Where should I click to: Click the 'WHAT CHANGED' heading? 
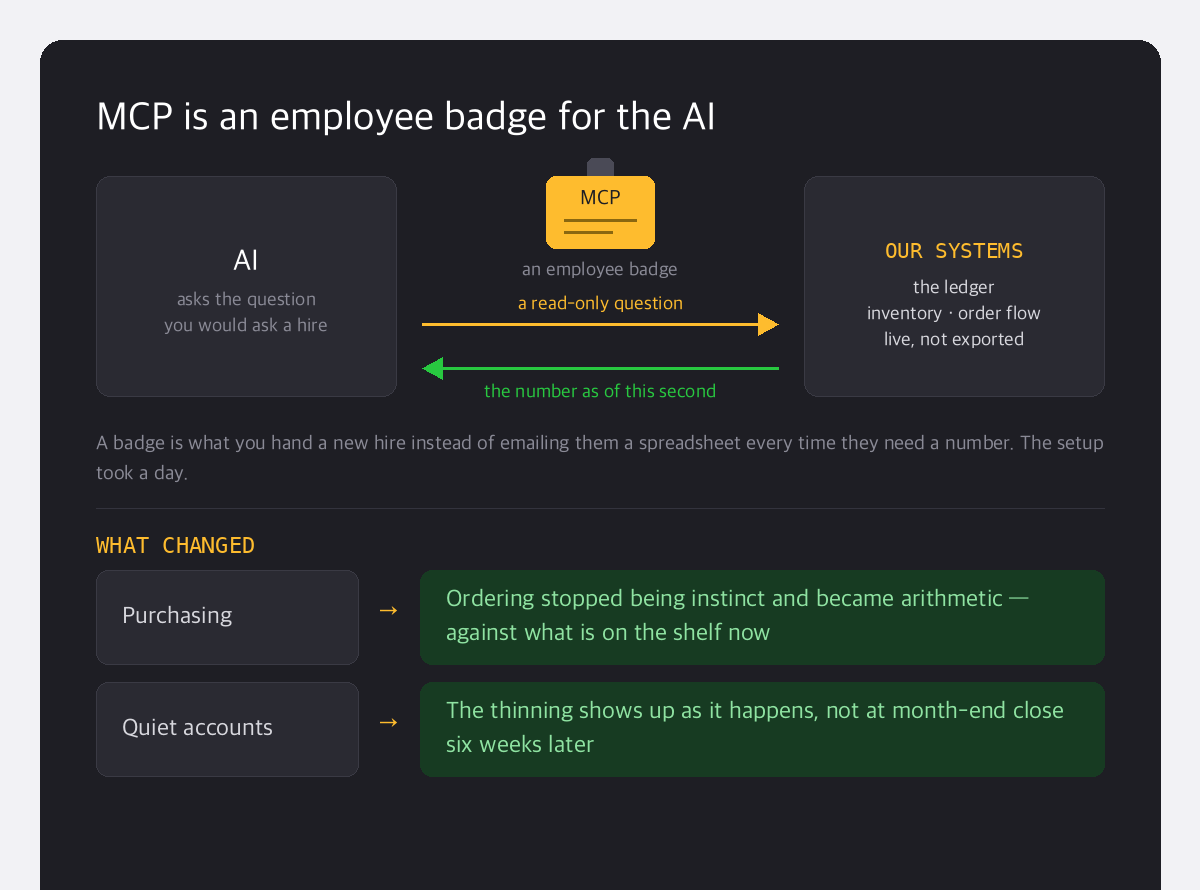click(175, 545)
